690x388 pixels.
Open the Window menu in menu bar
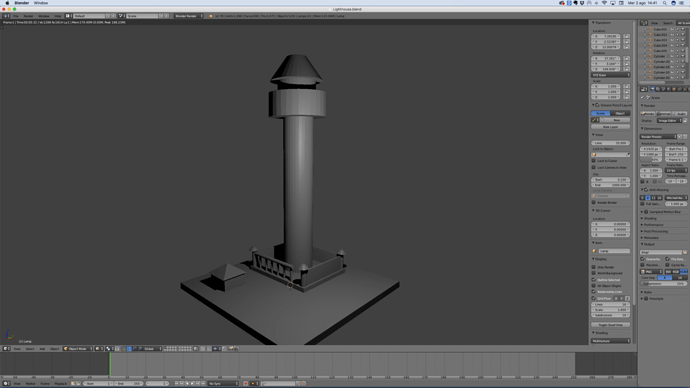(41, 3)
